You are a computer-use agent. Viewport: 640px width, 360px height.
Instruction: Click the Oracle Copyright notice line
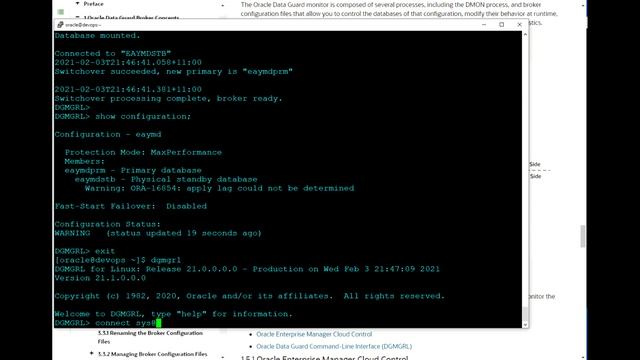(250, 296)
